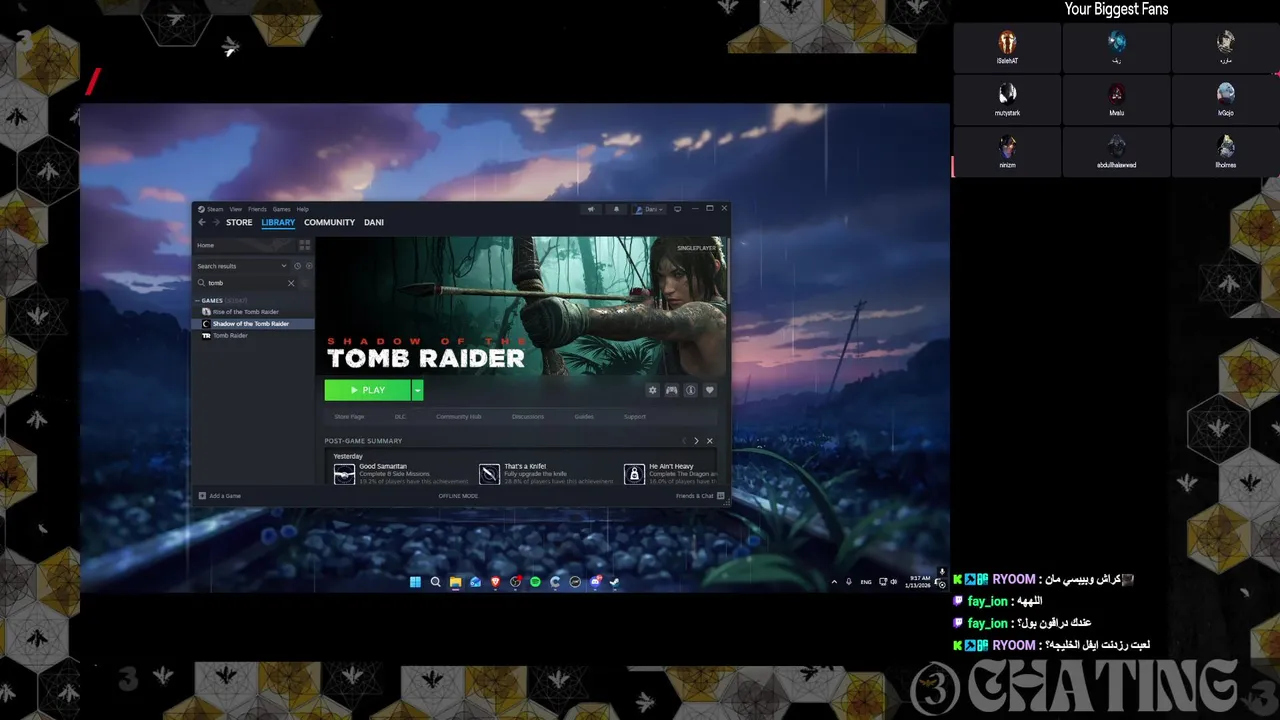The image size is (1280, 720).
Task: Click the ready-to-play filter icon
Action: [x=308, y=266]
